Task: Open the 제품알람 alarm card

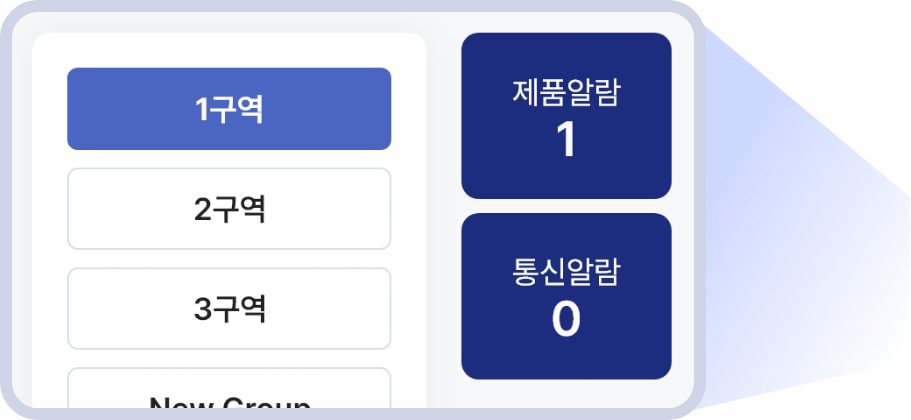Action: point(566,116)
